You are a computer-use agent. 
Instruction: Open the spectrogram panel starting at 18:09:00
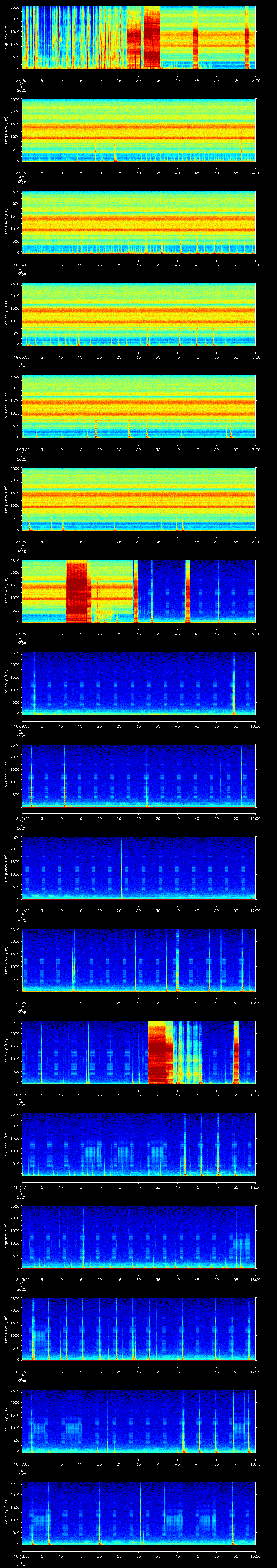click(139, 683)
